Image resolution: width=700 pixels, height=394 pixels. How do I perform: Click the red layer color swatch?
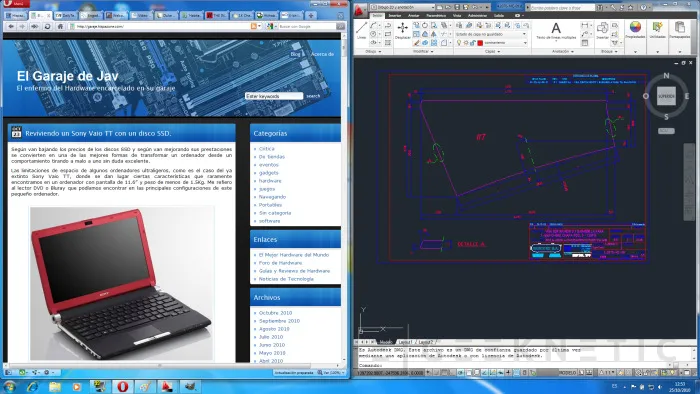480,43
